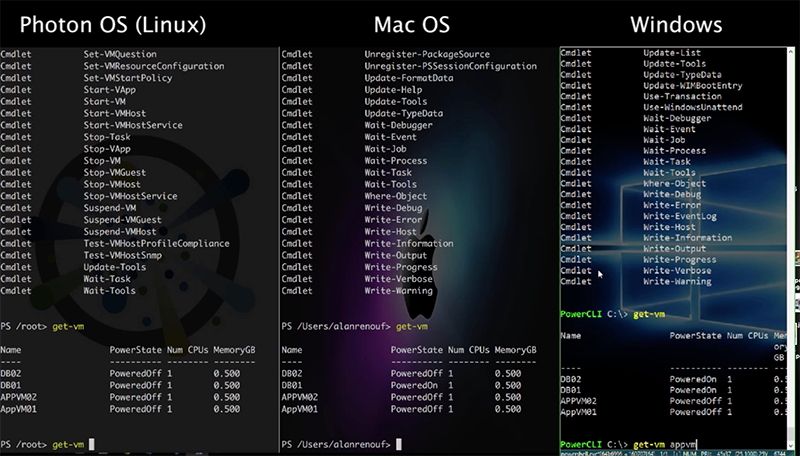800x456 pixels.
Task: Click 'Test-VMHostProfileCompliance' in the Photon OS list
Action: click(157, 243)
